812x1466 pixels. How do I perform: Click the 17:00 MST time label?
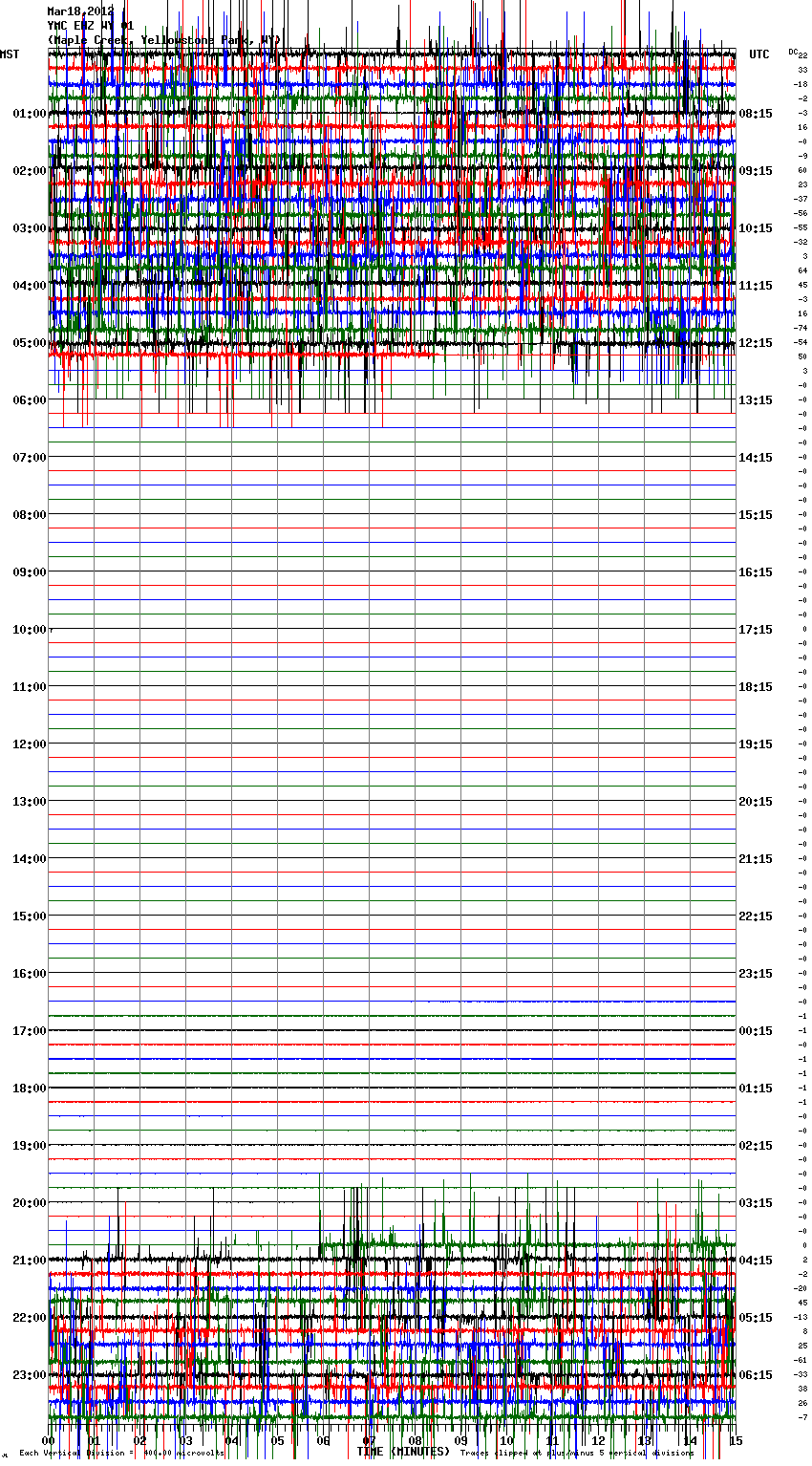30,1031
